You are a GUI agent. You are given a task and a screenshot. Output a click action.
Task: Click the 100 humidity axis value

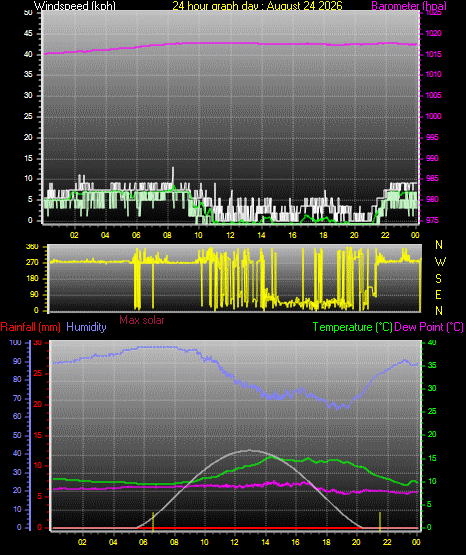pos(15,343)
